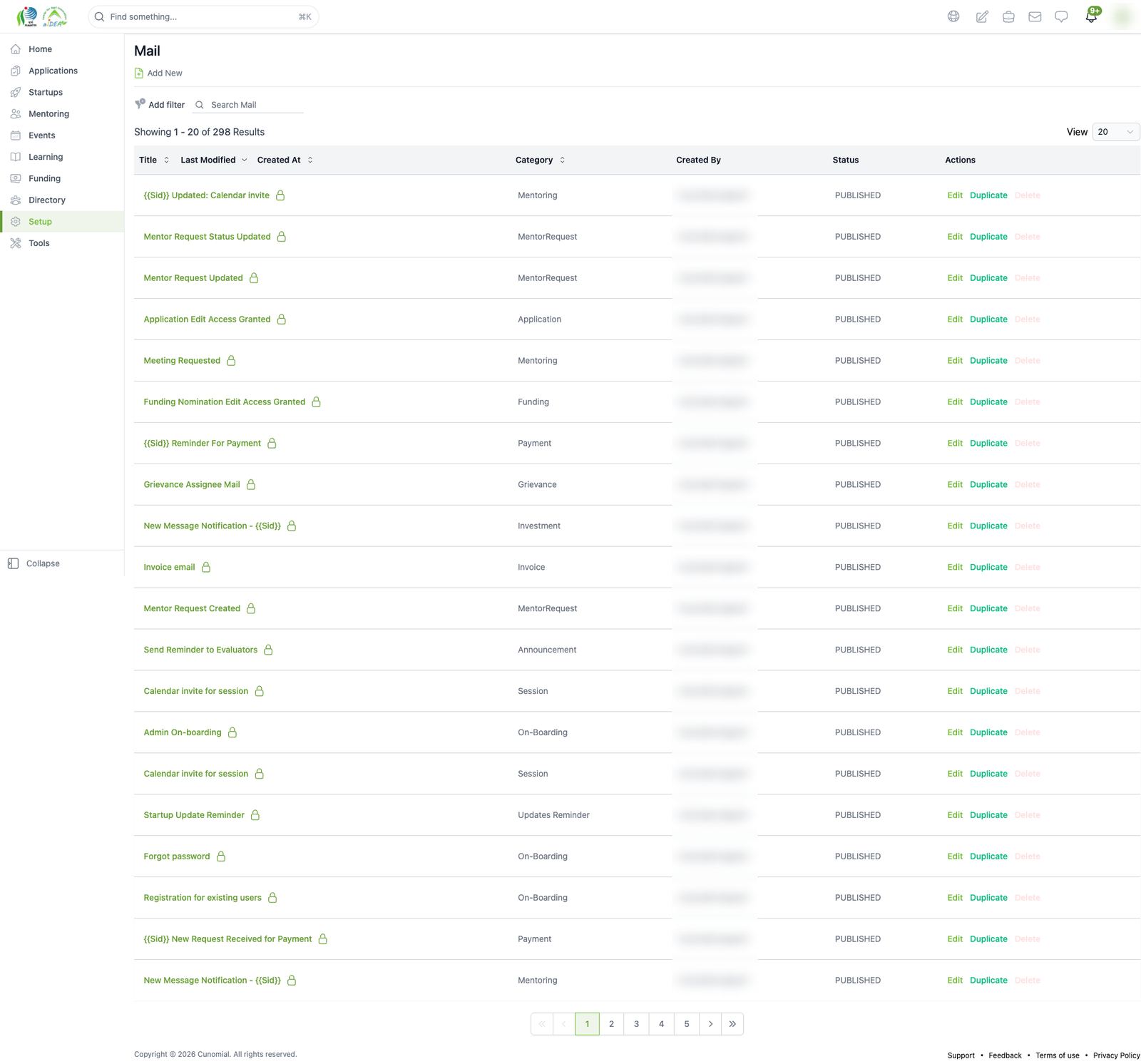Screen dimensions: 1141x1064
Task: Go to the next page arrow
Action: tap(710, 1024)
